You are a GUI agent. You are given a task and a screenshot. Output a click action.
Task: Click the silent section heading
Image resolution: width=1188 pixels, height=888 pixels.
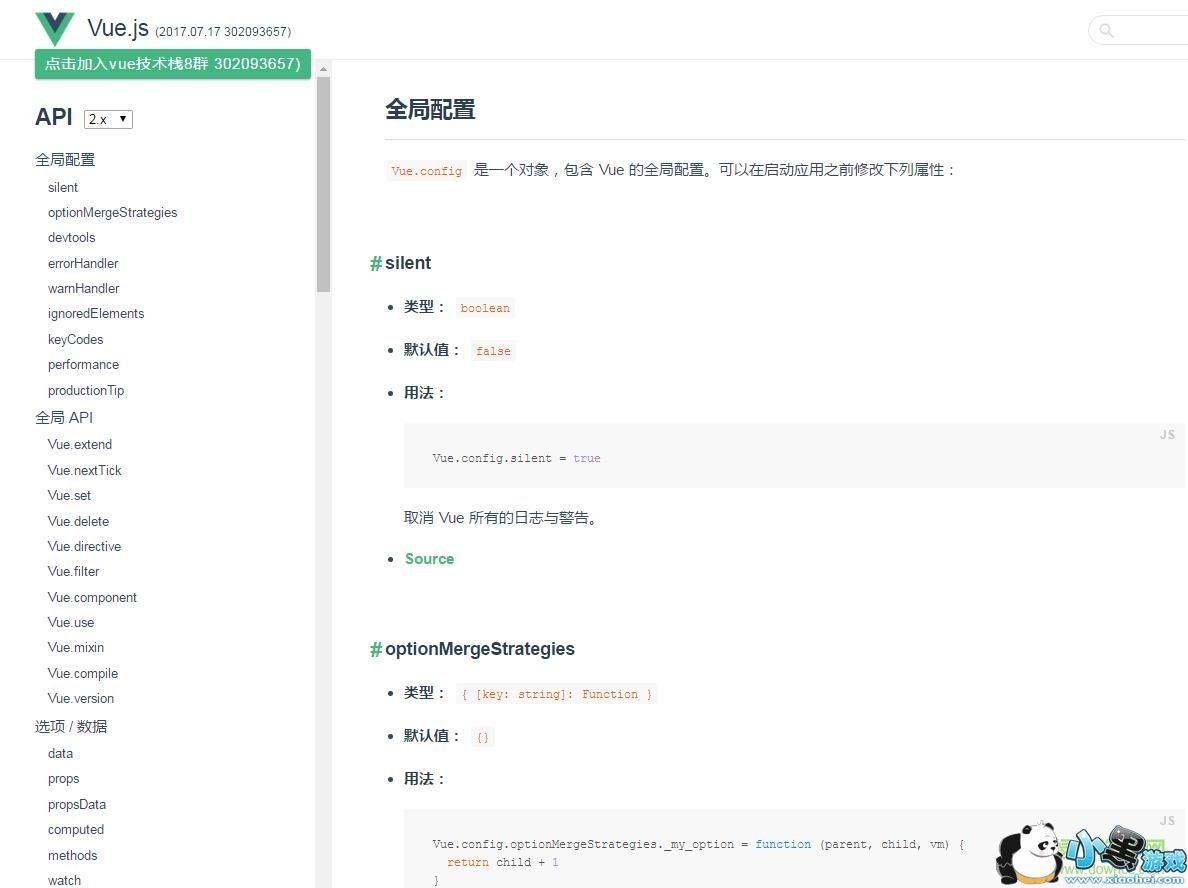click(x=408, y=263)
